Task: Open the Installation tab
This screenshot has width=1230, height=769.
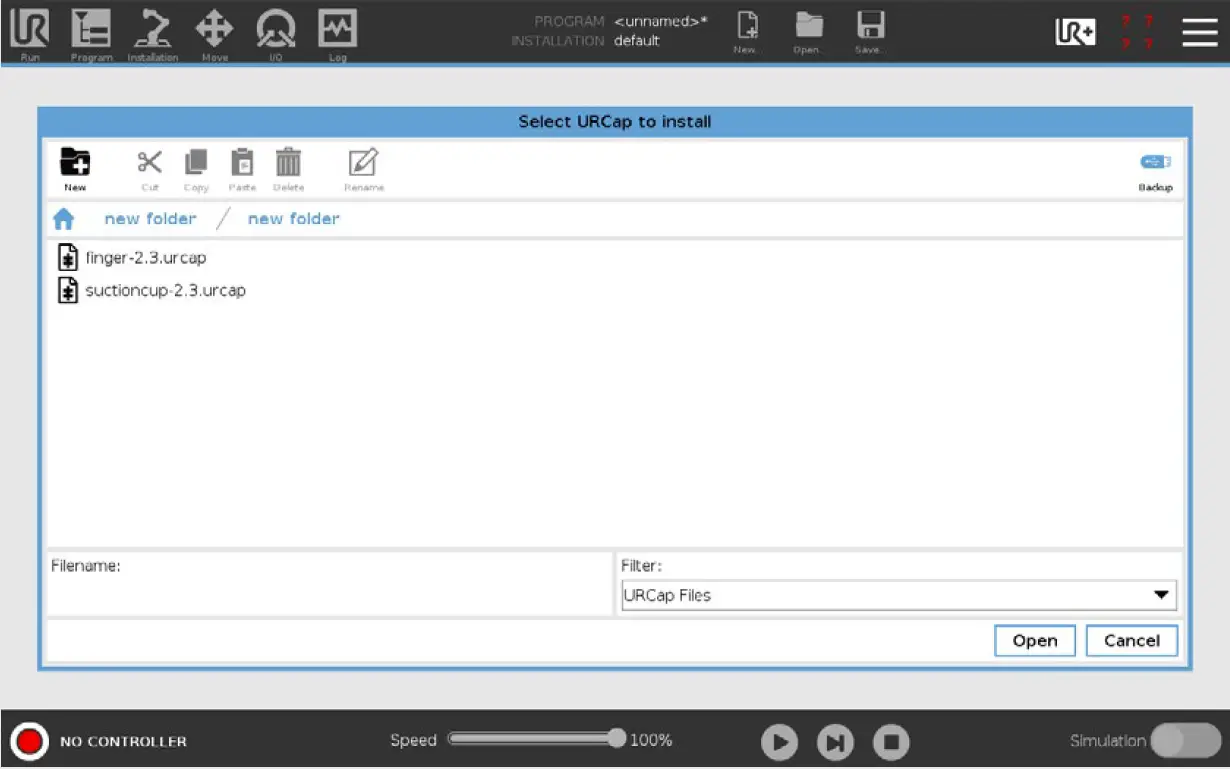Action: tap(152, 35)
